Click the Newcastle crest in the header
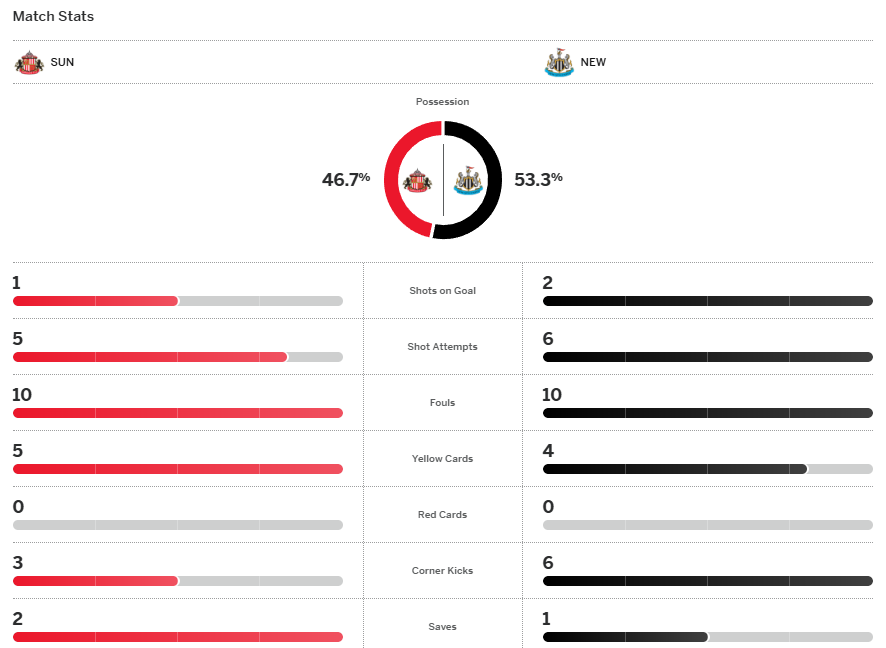 pyautogui.click(x=559, y=62)
